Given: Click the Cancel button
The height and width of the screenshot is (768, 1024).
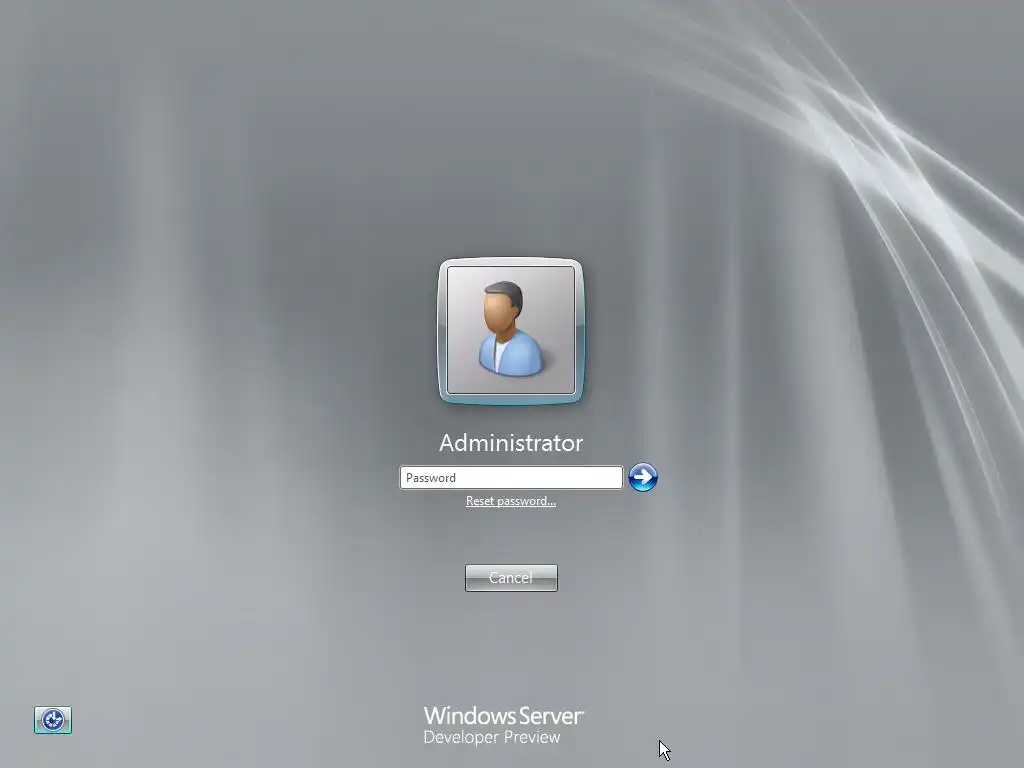Looking at the screenshot, I should click(511, 578).
